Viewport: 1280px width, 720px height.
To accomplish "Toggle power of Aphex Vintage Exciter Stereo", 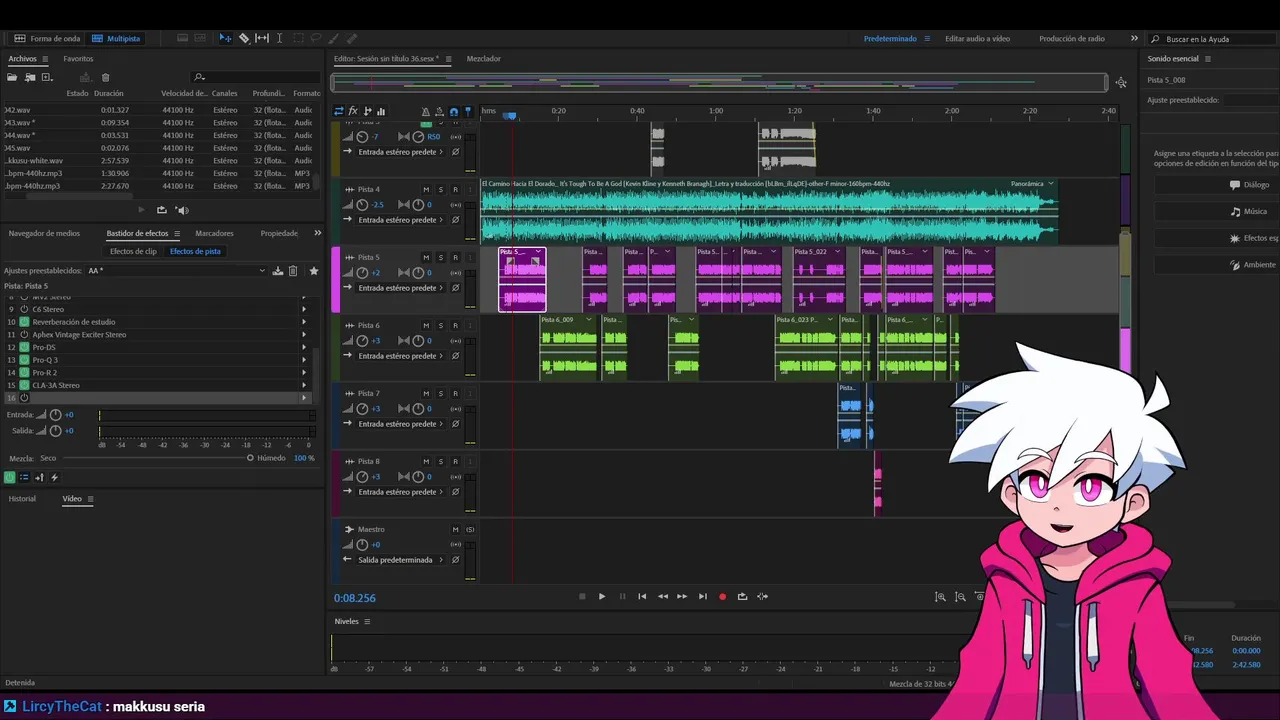I will (x=25, y=335).
